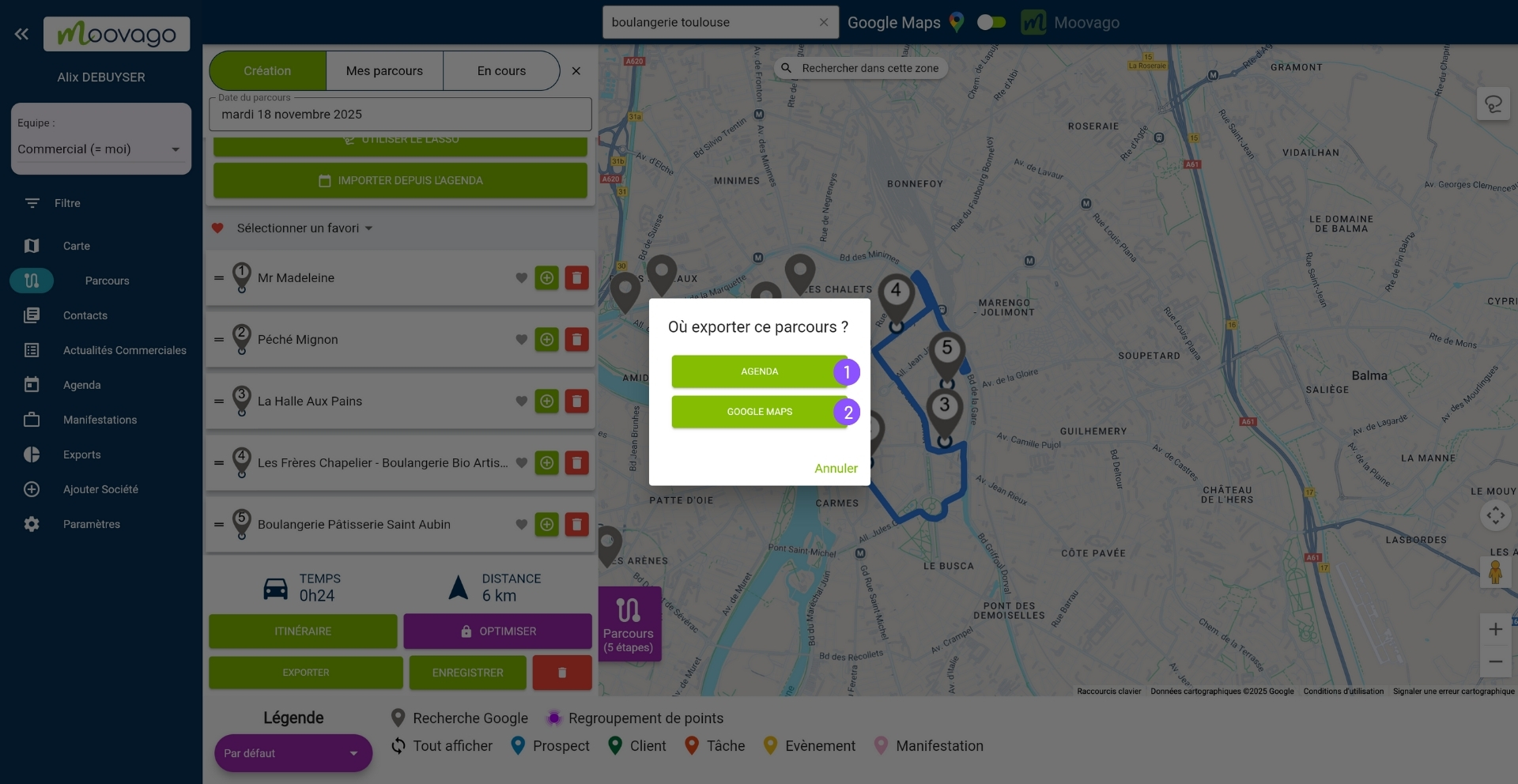The height and width of the screenshot is (784, 1518).
Task: Open the Contacts section in the sidebar
Action: coord(85,315)
